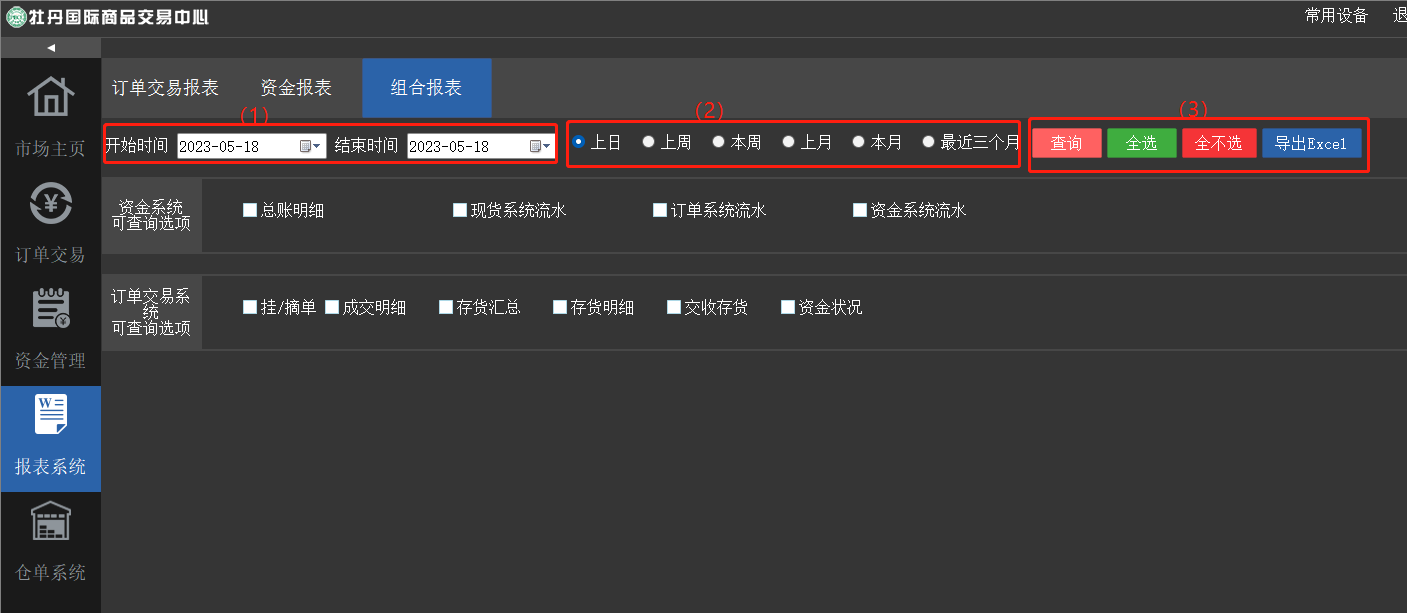Open 资金管理 from the sidebar
1407x613 pixels.
coord(50,325)
